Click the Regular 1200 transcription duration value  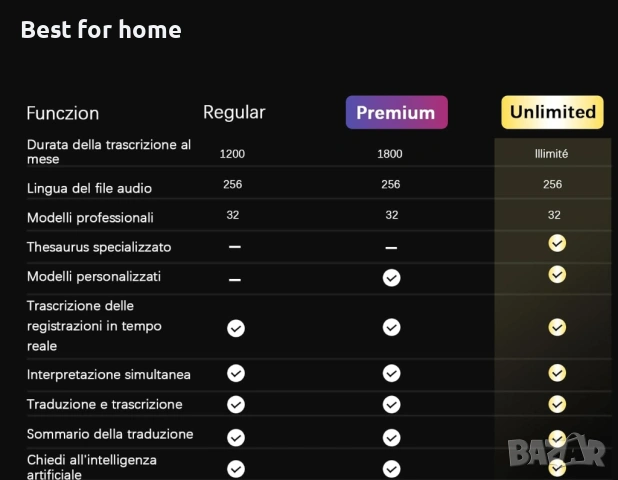[232, 154]
